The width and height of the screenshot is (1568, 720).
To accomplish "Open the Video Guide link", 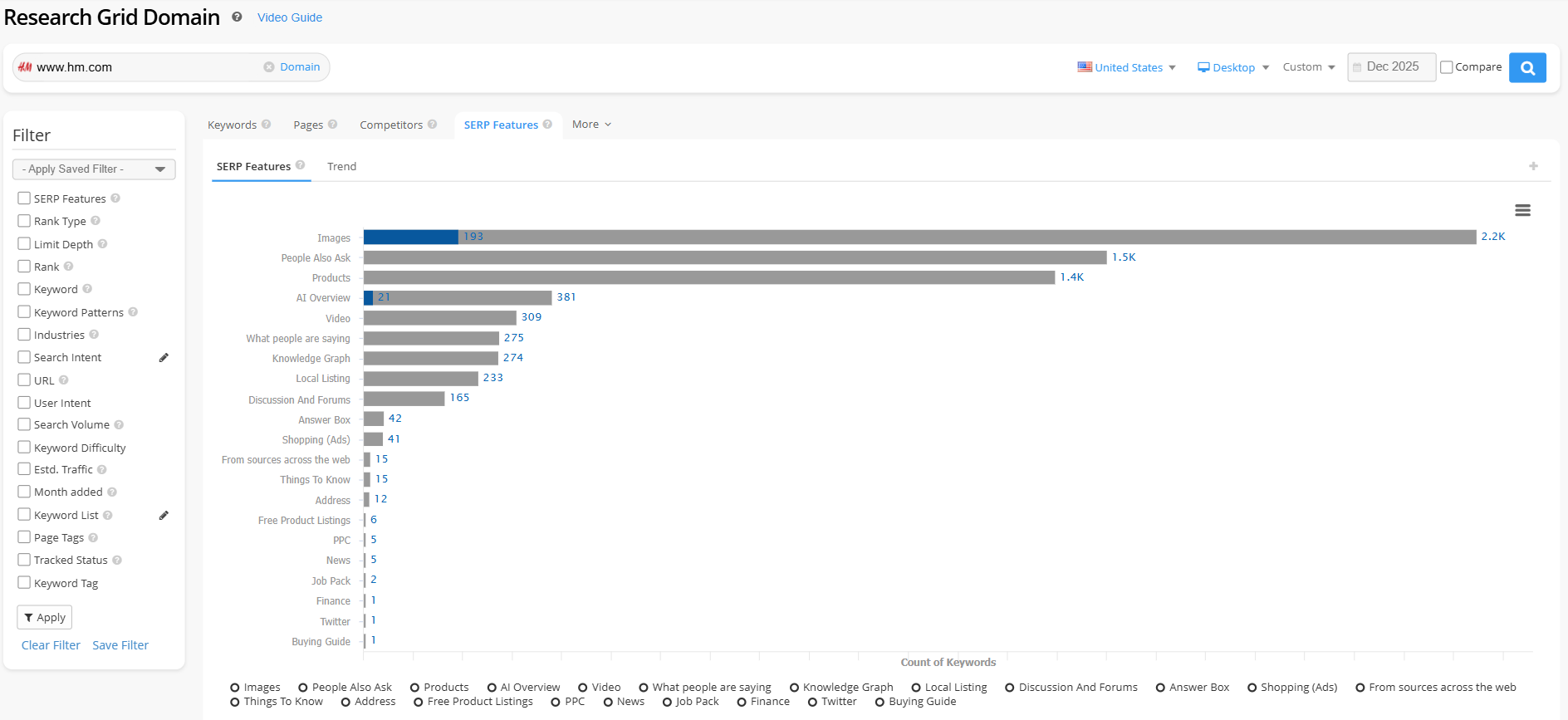I will click(290, 17).
